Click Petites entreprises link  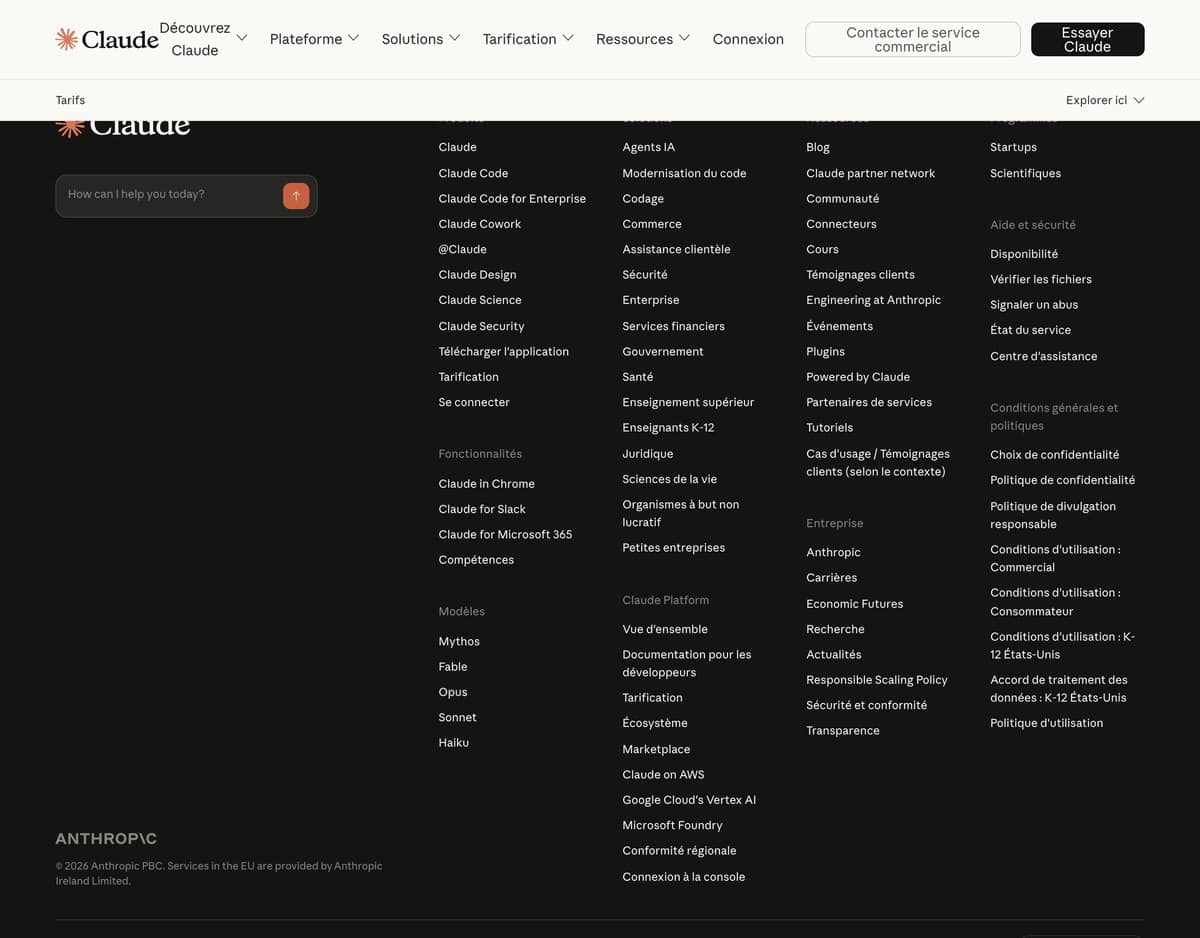coord(673,548)
